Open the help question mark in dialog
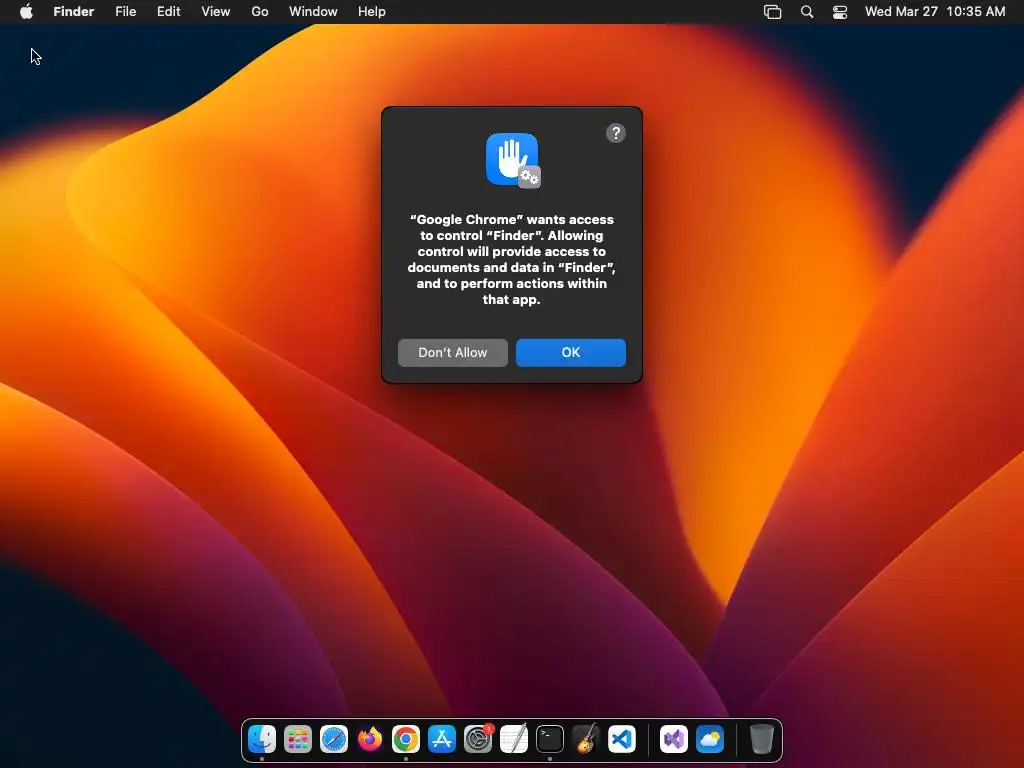This screenshot has height=768, width=1024. pos(616,133)
